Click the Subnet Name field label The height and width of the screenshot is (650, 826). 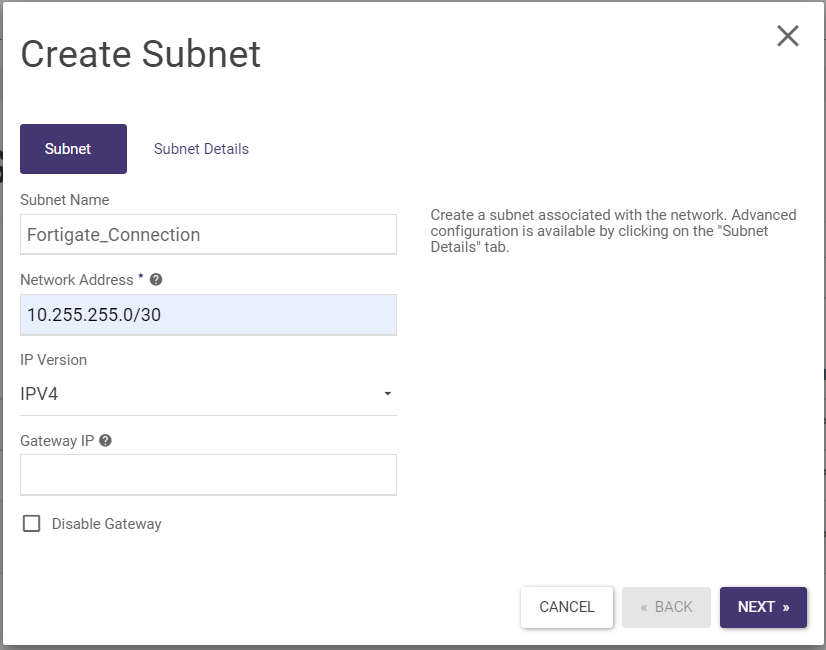pyautogui.click(x=65, y=200)
